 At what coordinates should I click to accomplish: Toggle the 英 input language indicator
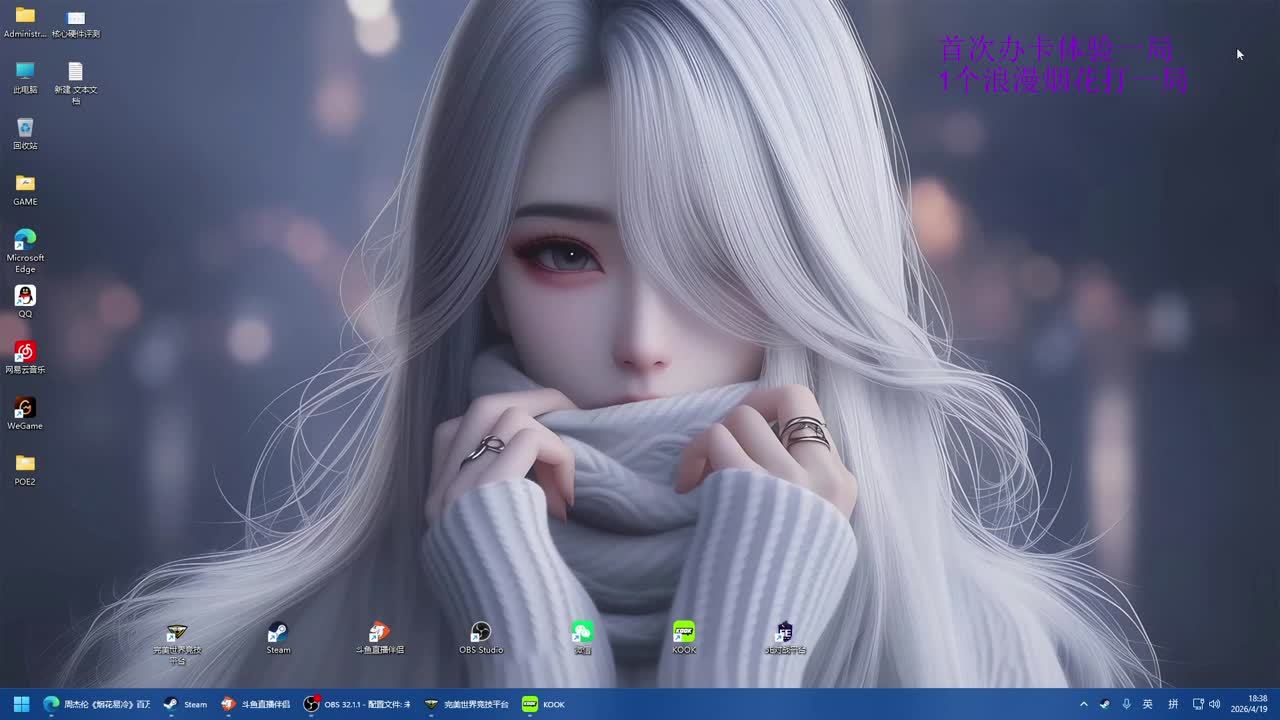(x=1148, y=704)
